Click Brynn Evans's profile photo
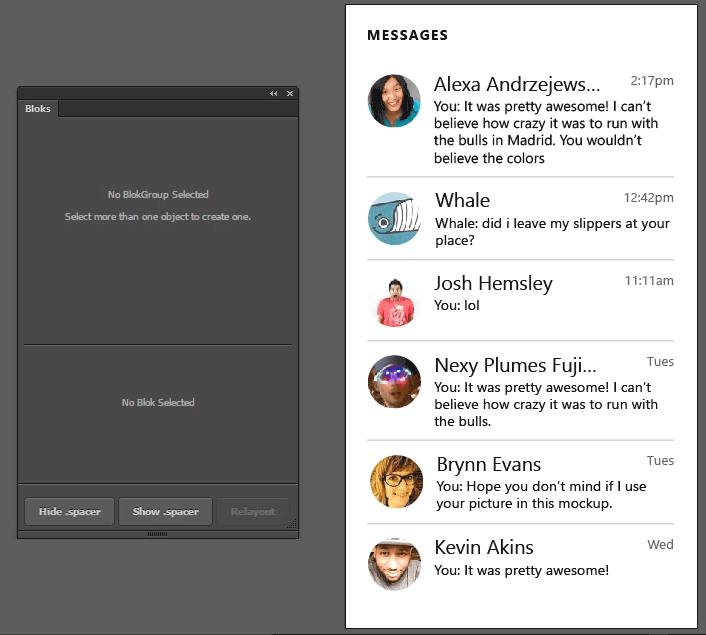The width and height of the screenshot is (706, 635). (x=396, y=481)
